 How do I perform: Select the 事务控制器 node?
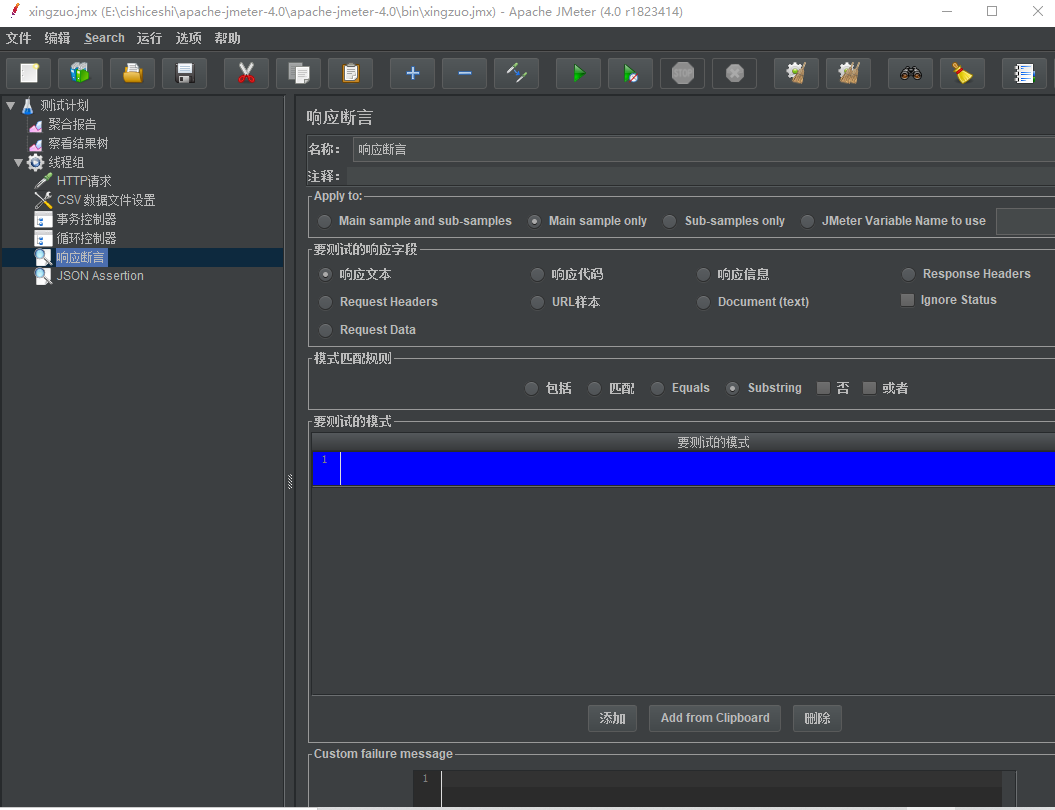[86, 219]
